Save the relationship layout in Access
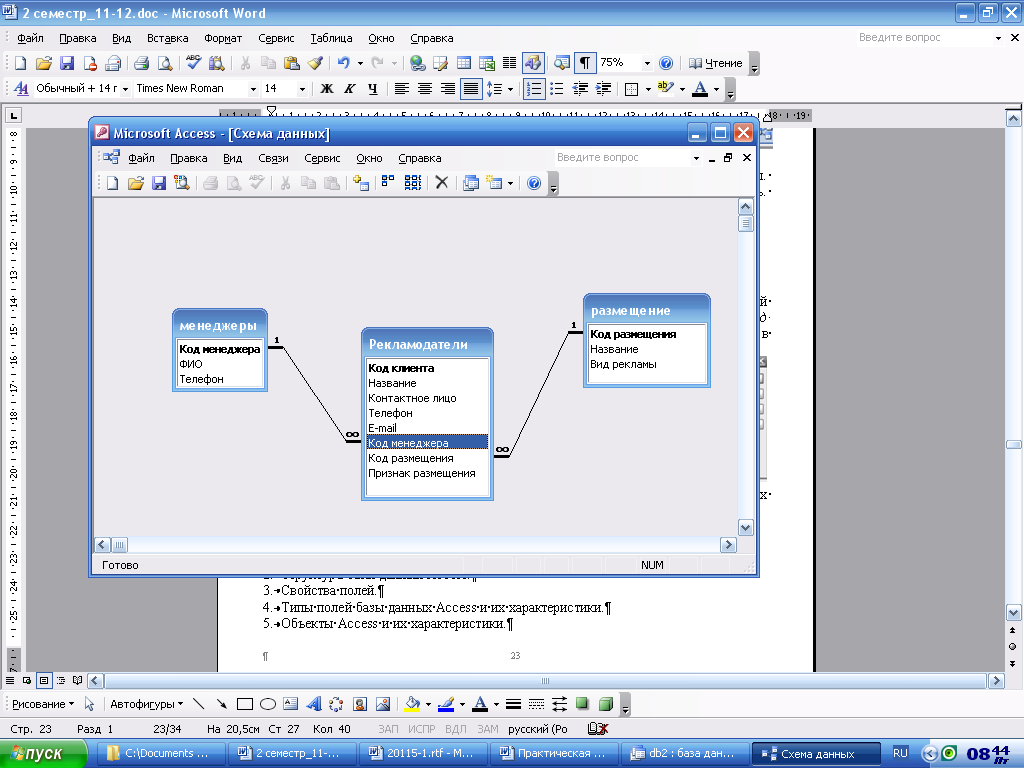This screenshot has height=768, width=1024. 159,183
